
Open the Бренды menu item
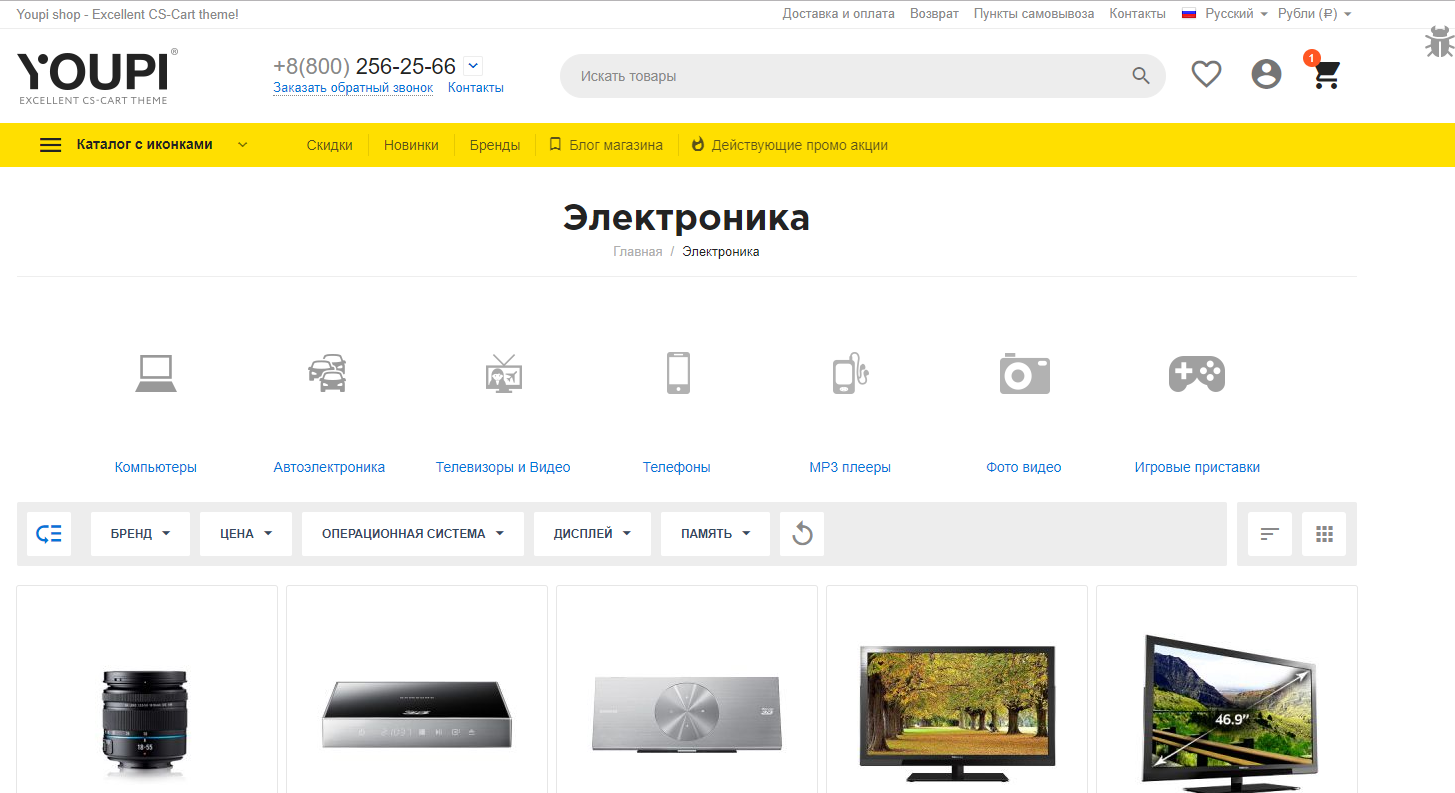tap(494, 145)
